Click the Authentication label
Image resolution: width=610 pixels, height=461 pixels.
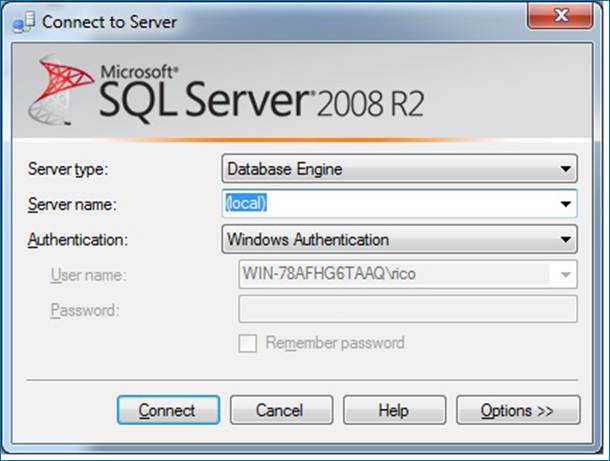(77, 240)
